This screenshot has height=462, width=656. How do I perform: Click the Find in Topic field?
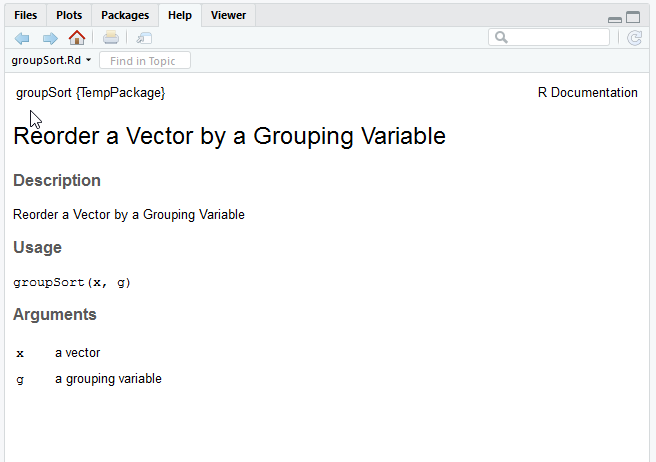(144, 61)
